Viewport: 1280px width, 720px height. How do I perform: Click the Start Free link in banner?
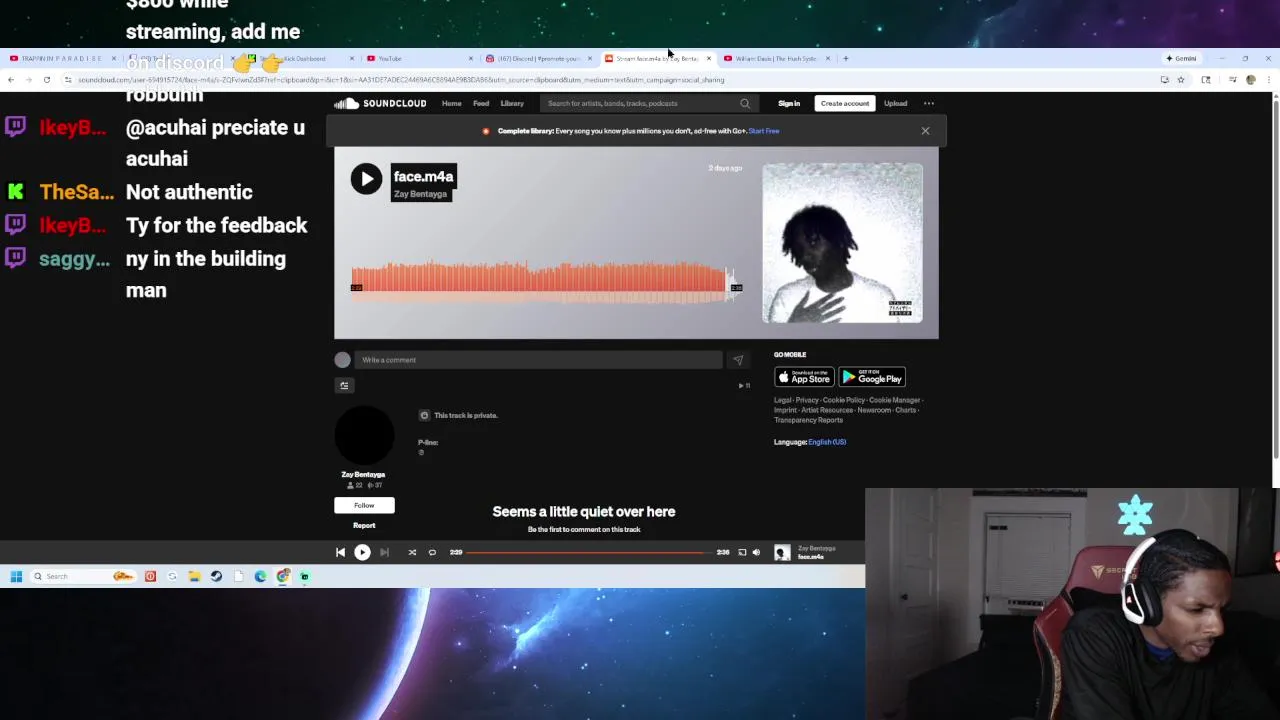point(763,131)
